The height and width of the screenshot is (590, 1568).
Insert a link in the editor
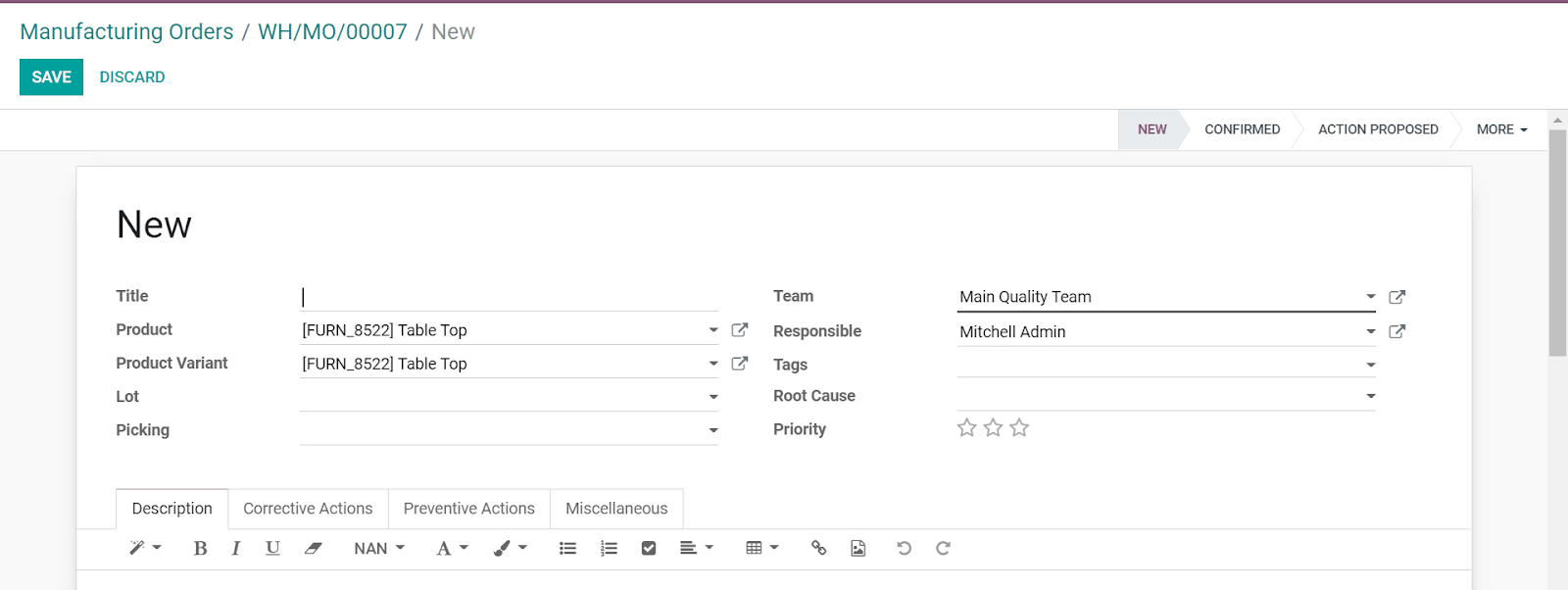click(818, 548)
